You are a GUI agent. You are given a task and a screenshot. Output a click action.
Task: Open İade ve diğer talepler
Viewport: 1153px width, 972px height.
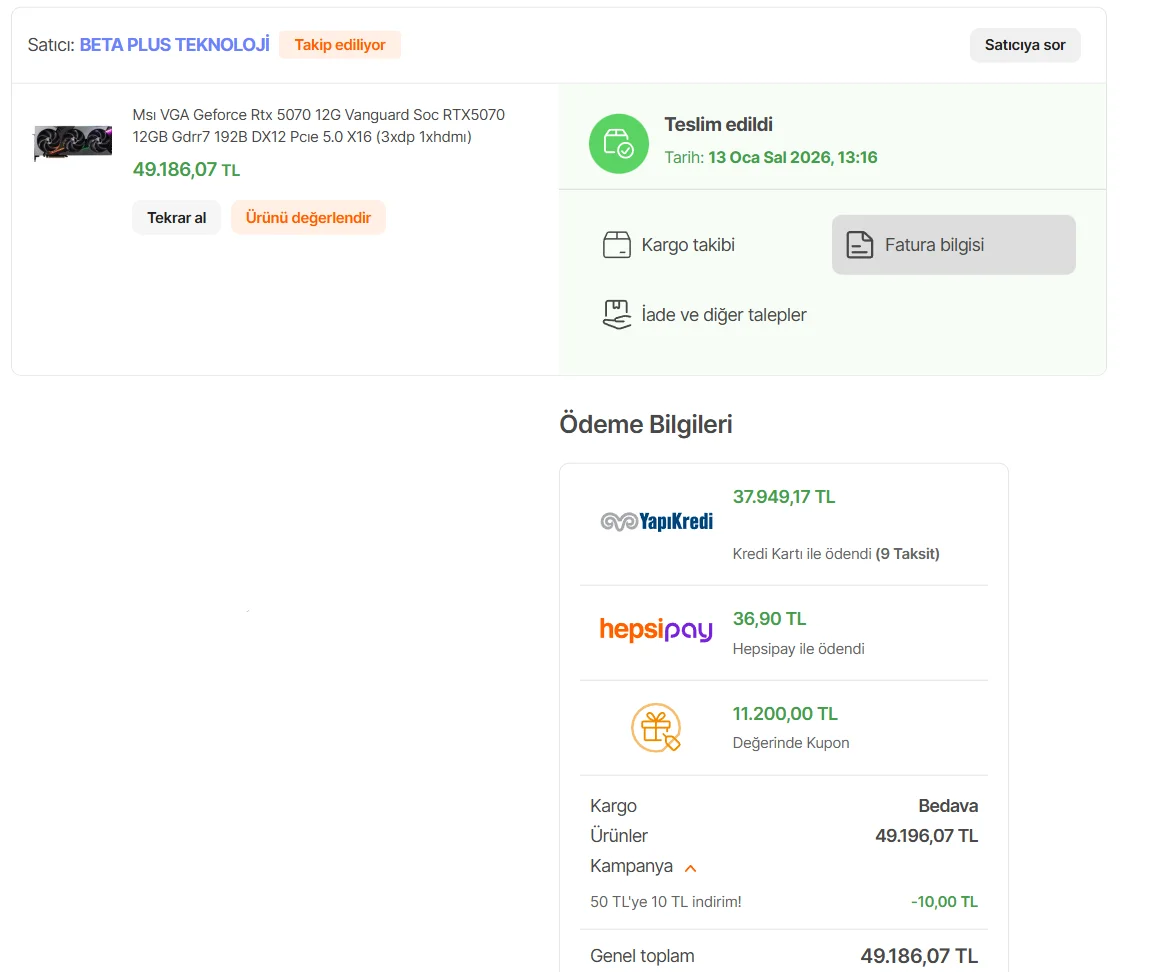coord(723,315)
